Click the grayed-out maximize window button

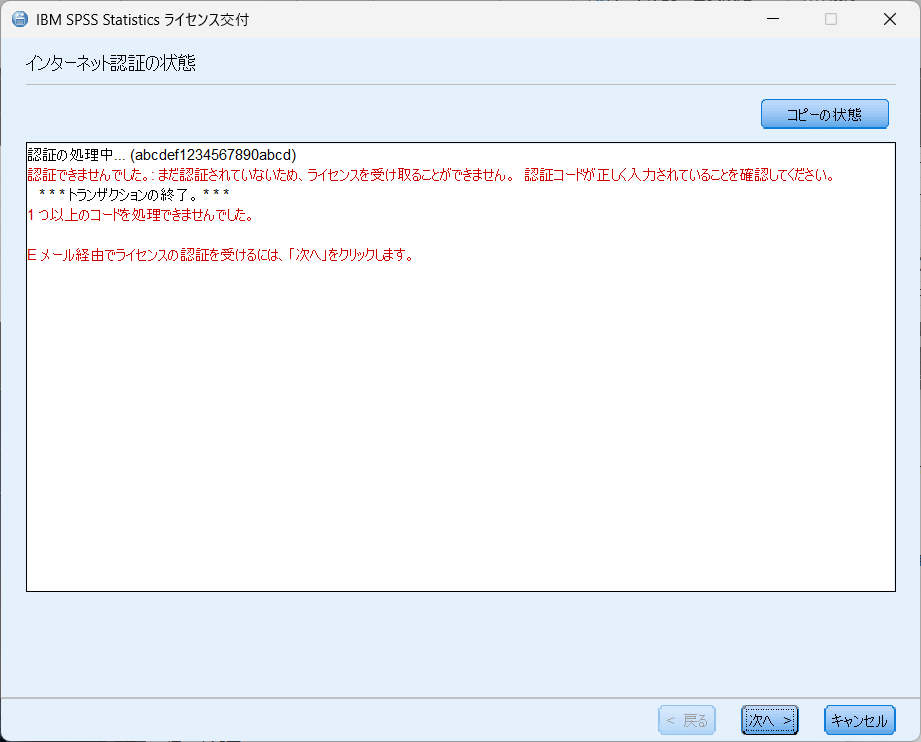point(830,20)
